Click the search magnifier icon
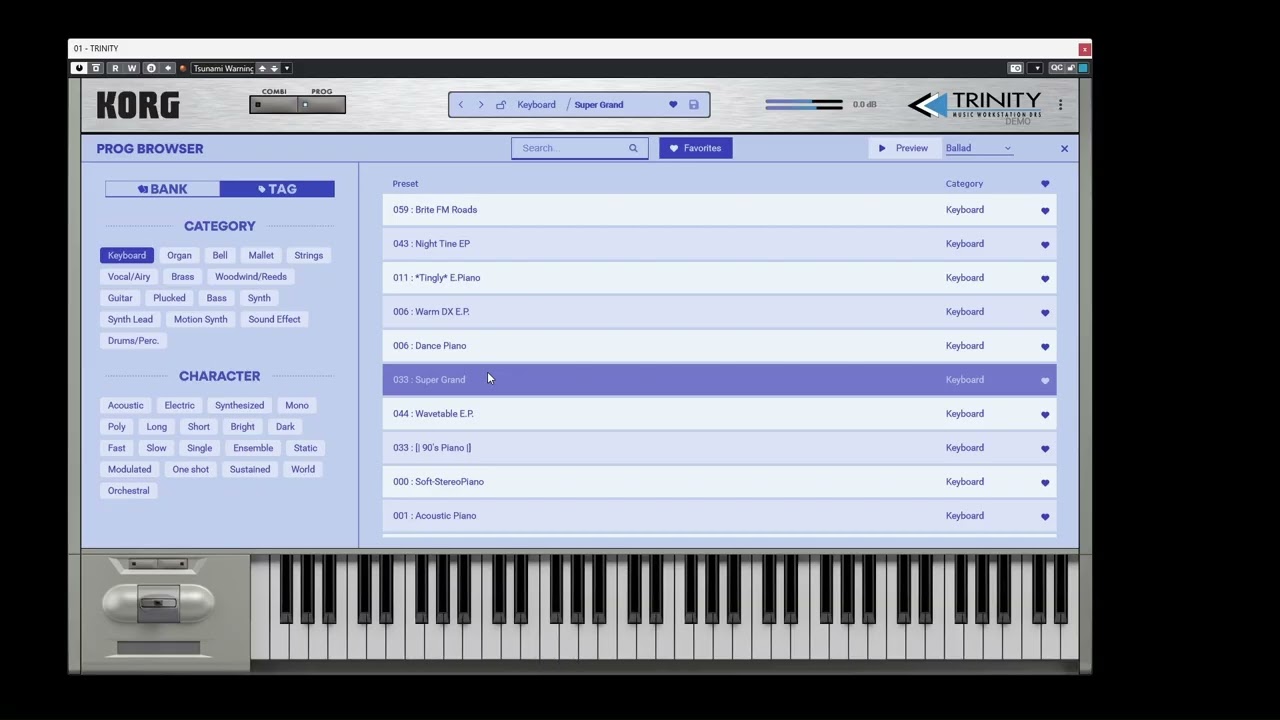The image size is (1280, 720). pos(633,148)
